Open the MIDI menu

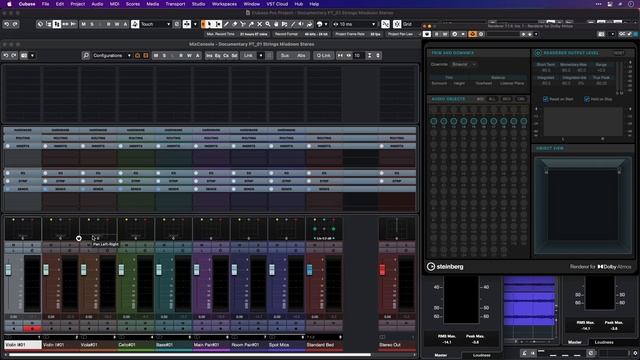114,4
